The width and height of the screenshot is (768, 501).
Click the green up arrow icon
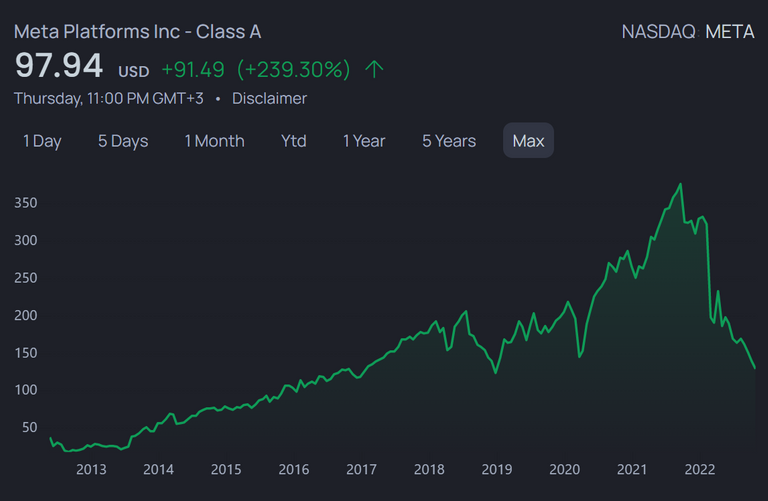[x=374, y=70]
